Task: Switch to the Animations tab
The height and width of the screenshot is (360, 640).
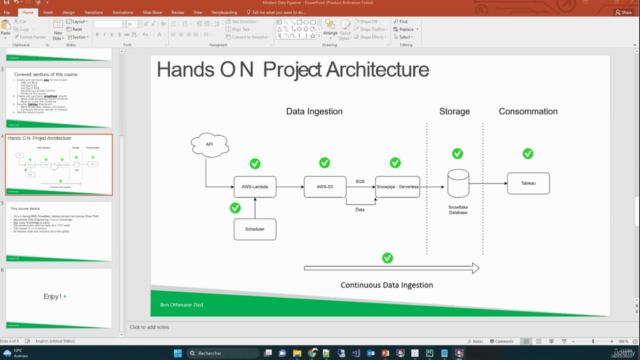Action: (123, 13)
